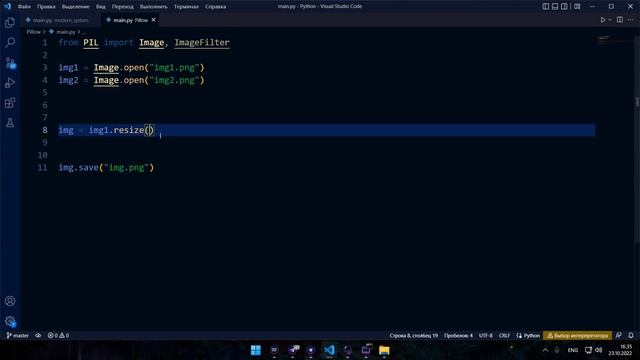Screen dimensions: 640x360
Task: Toggle primary sidebar layout icon
Action: click(546, 7)
